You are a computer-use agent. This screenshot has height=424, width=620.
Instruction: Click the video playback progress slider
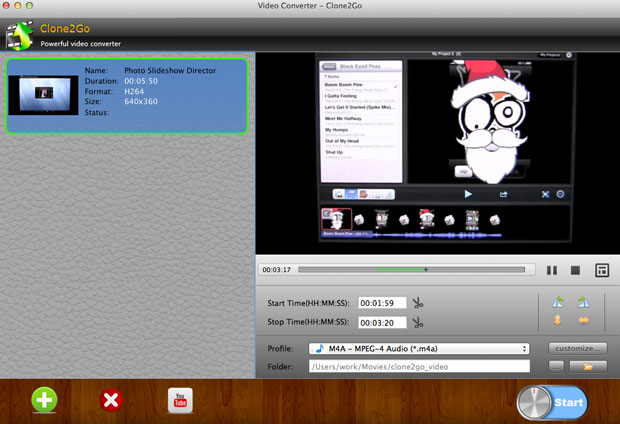(x=410, y=270)
